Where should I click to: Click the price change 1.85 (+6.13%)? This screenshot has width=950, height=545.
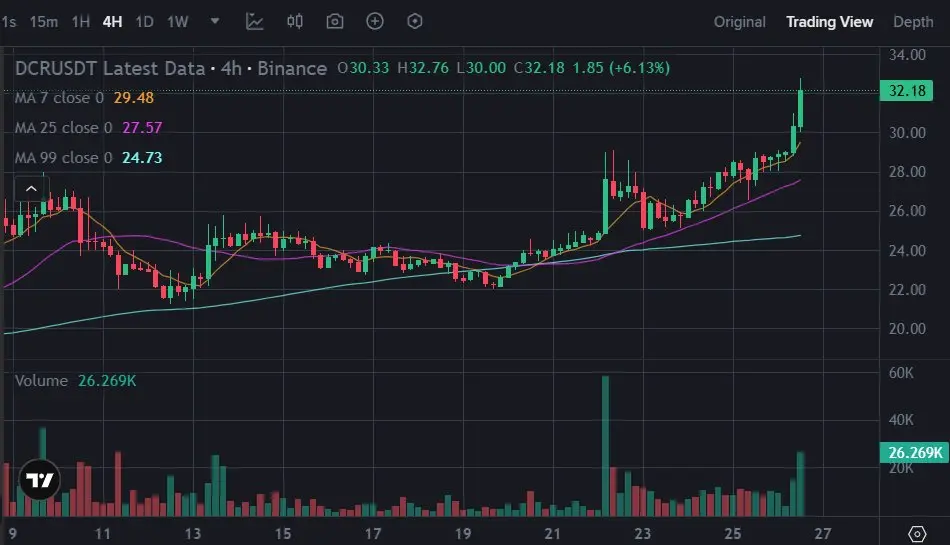coord(621,68)
